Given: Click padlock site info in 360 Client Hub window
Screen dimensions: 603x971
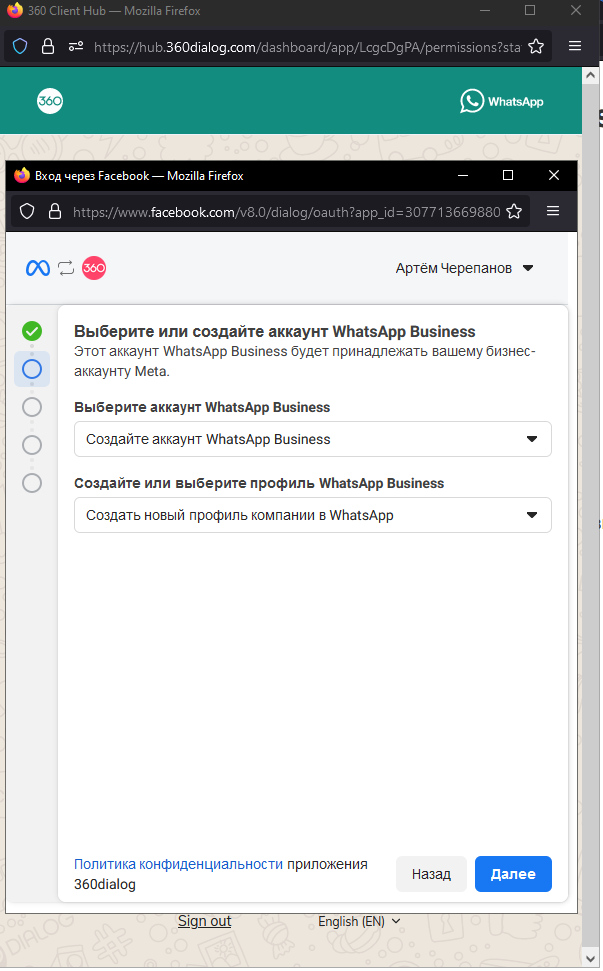Looking at the screenshot, I should 48,46.
